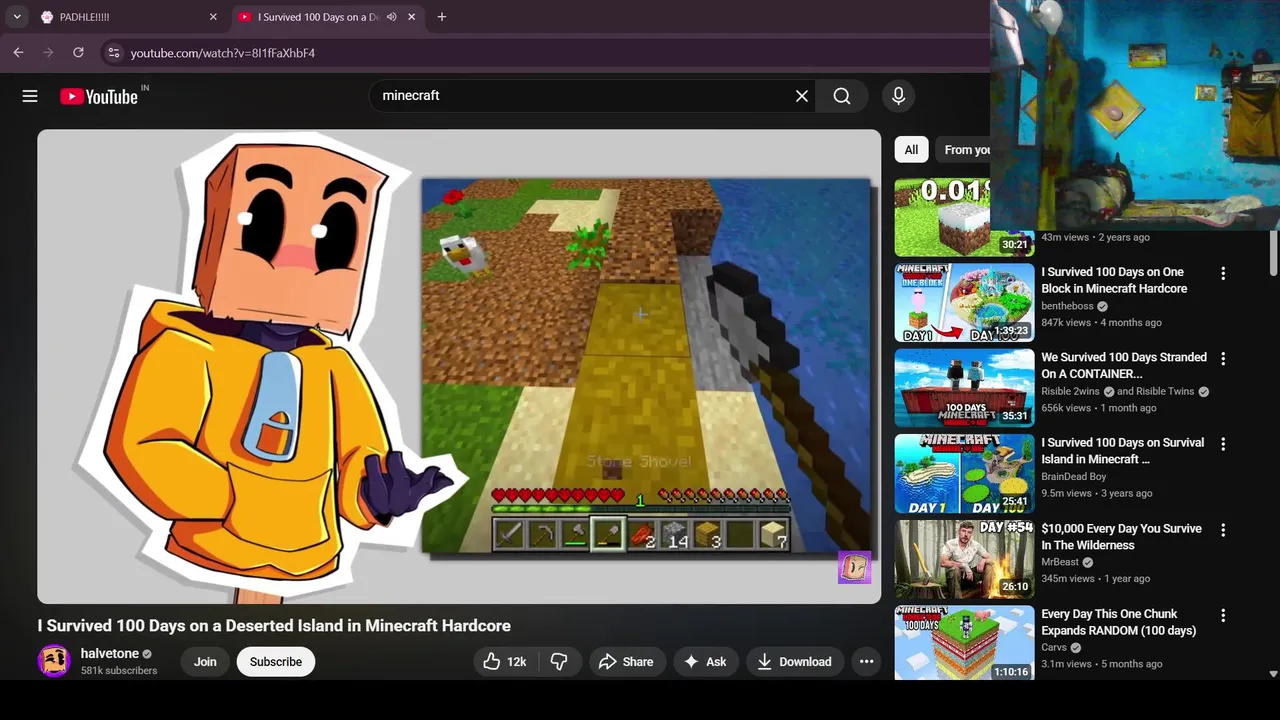Open title I Survived 100 Days on One Block
Screen dimensions: 1280x720
click(x=1114, y=280)
